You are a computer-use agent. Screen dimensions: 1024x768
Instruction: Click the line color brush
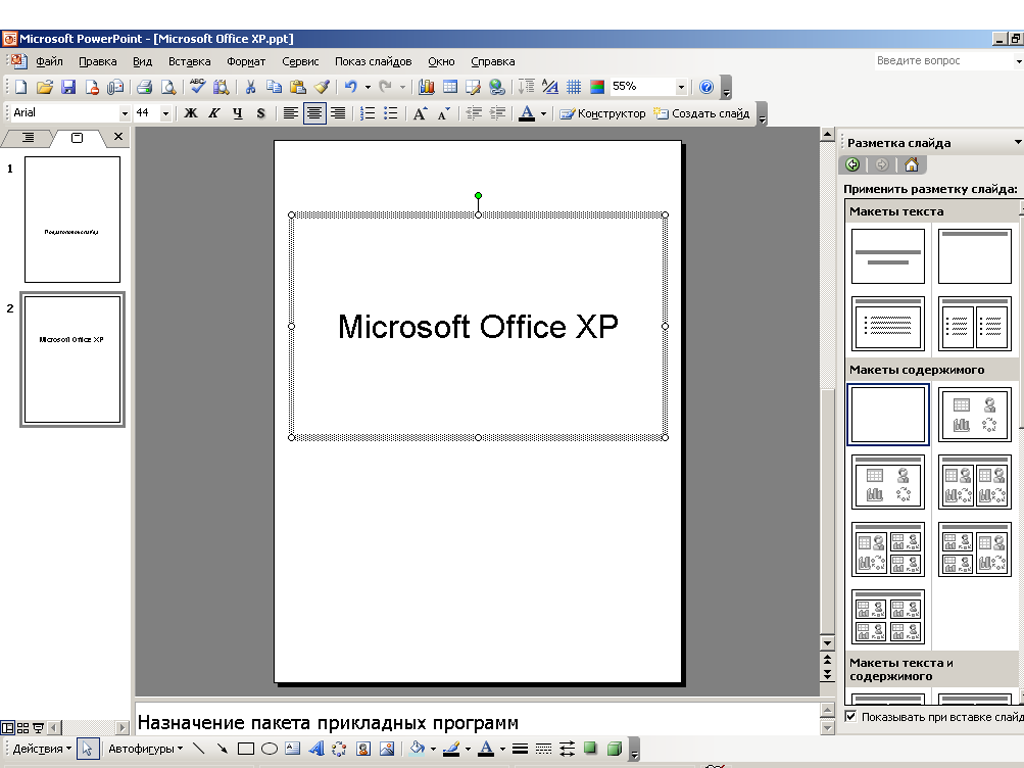[x=451, y=749]
